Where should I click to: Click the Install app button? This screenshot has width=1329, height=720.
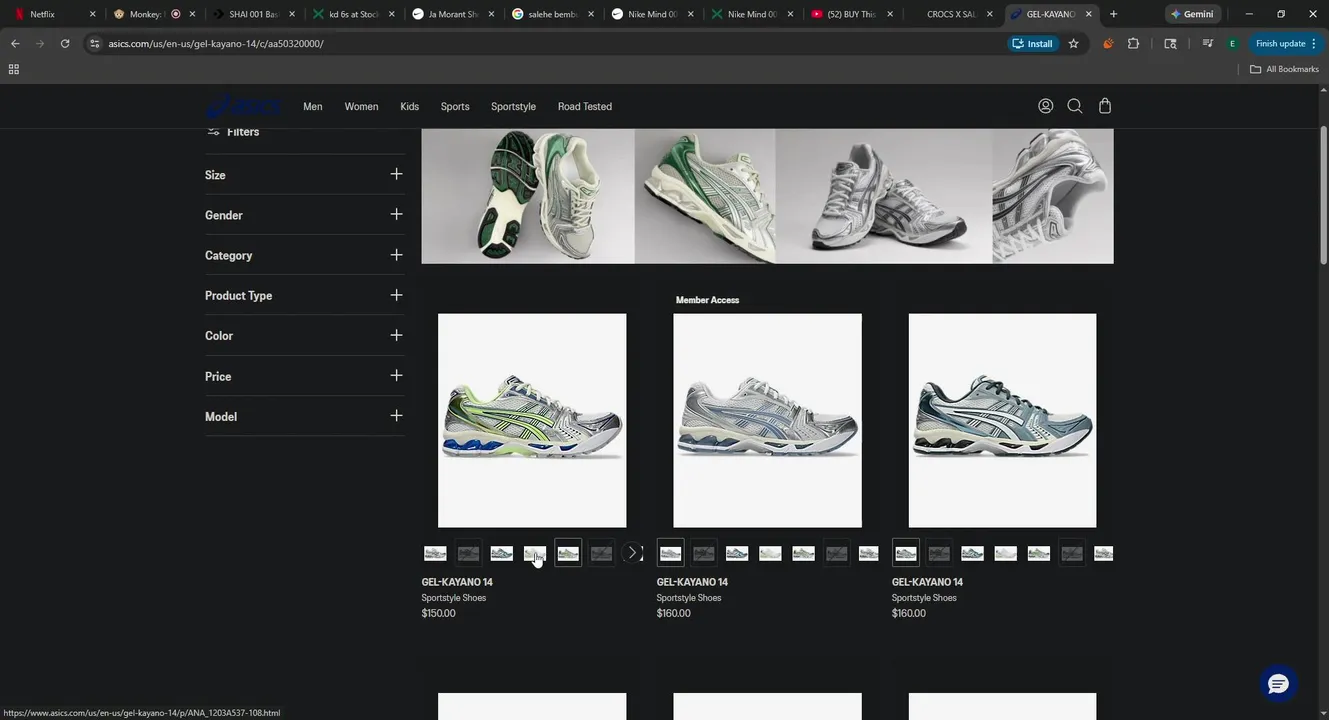click(x=1033, y=44)
